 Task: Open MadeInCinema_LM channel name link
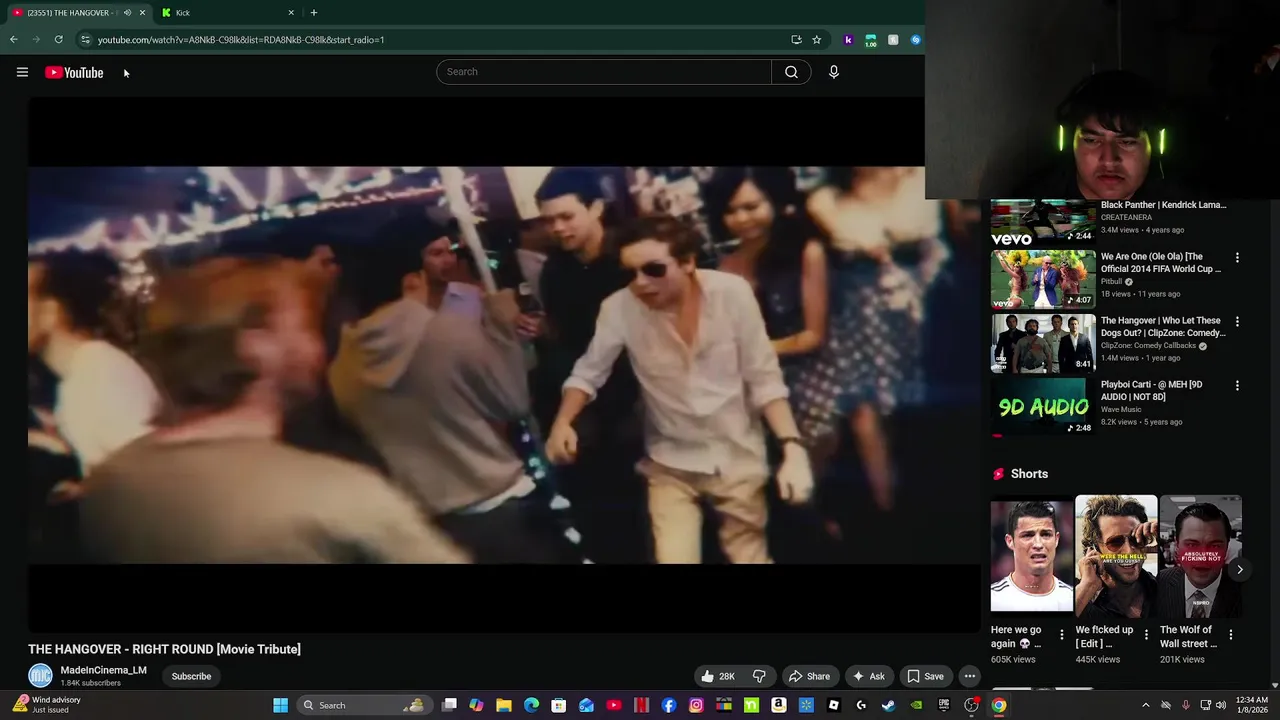[x=103, y=670]
